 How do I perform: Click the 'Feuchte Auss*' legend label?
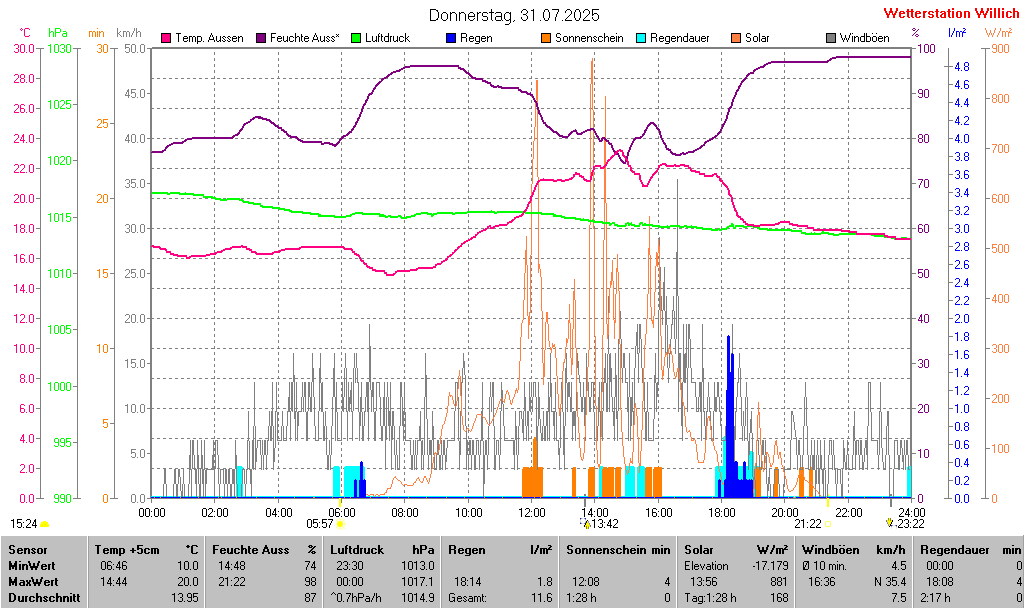point(304,38)
